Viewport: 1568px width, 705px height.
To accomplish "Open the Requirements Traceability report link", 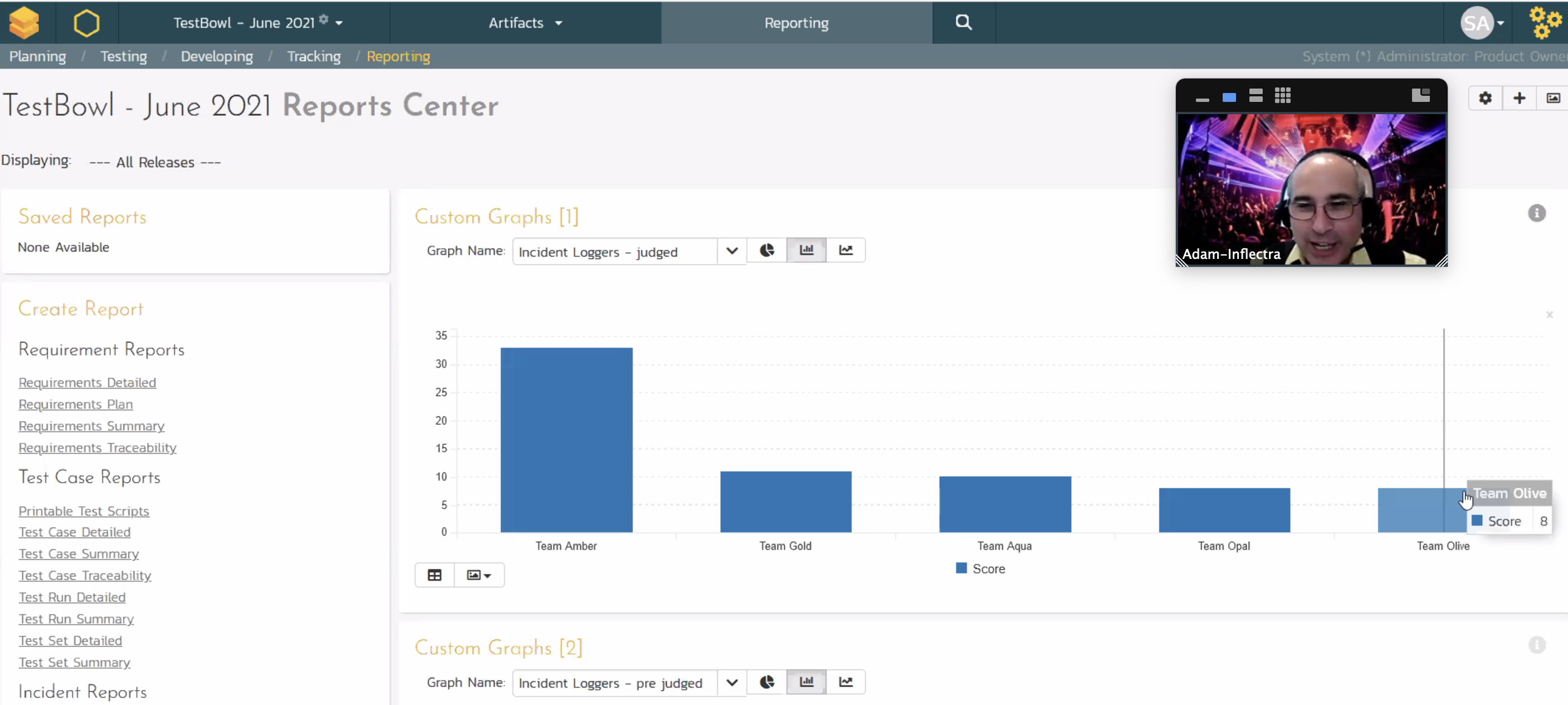I will click(97, 447).
